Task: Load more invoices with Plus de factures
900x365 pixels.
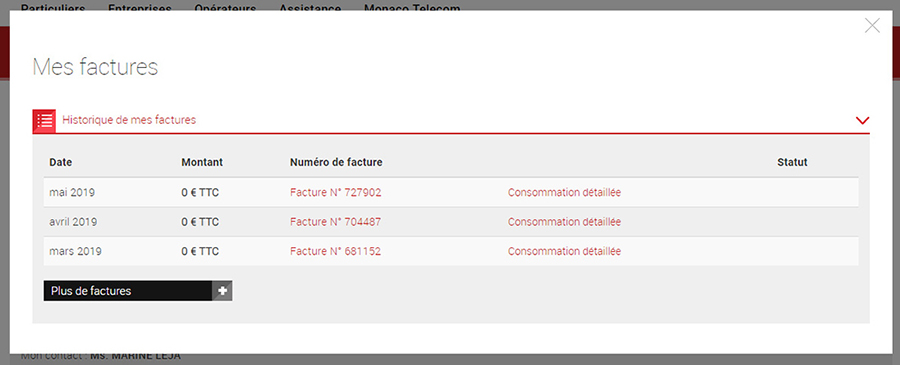Action: coord(138,291)
